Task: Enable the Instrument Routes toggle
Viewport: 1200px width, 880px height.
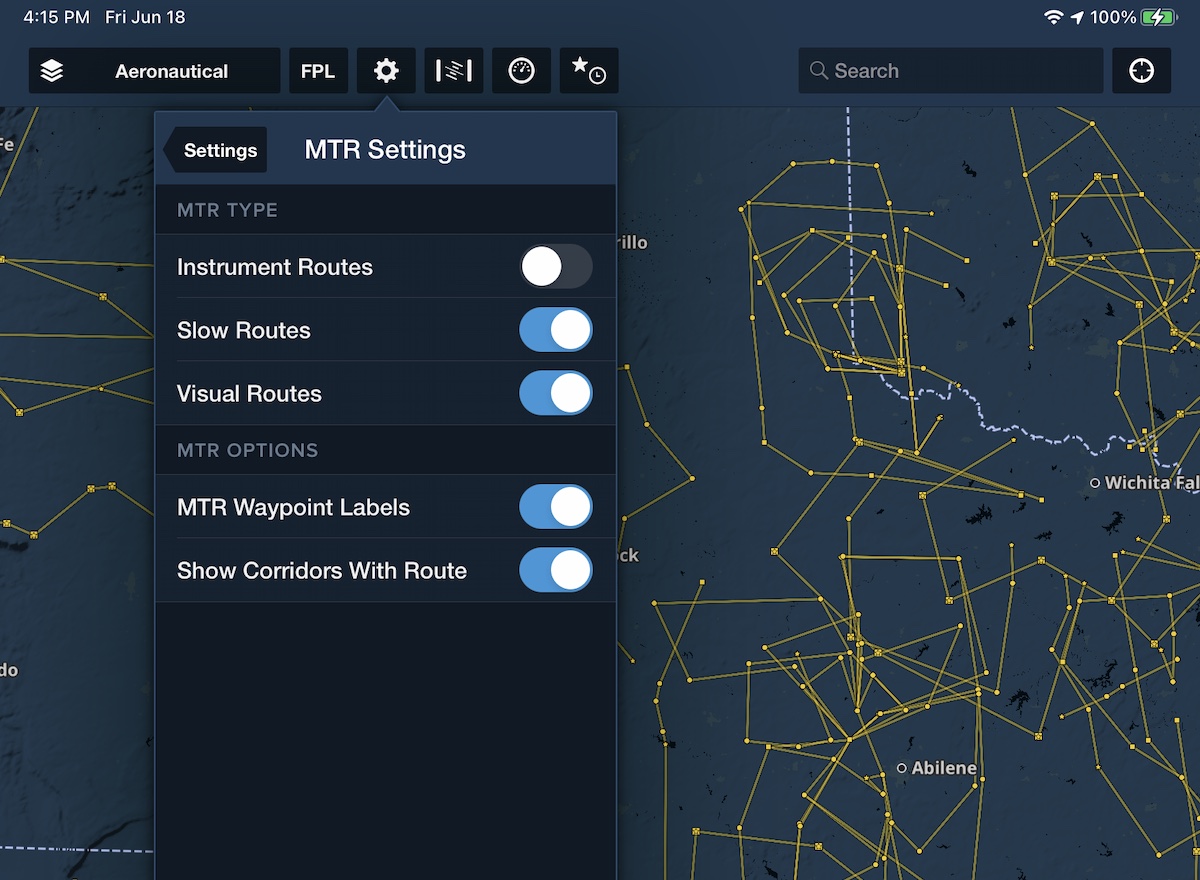Action: (x=556, y=266)
